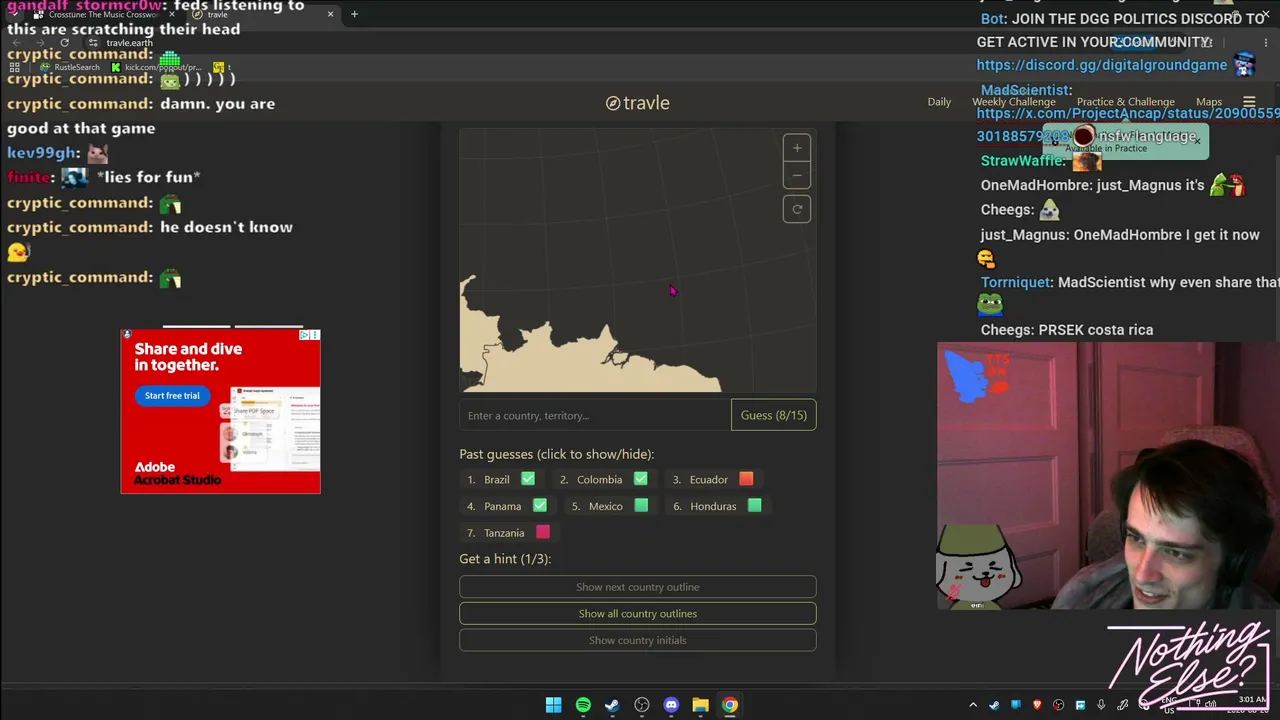Open the x.com/ProjectAncap status link

(x=1128, y=113)
